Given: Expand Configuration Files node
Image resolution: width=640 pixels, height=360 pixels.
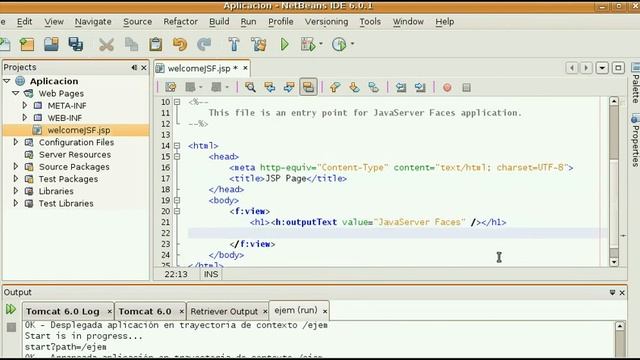Looking at the screenshot, I should pyautogui.click(x=16, y=142).
